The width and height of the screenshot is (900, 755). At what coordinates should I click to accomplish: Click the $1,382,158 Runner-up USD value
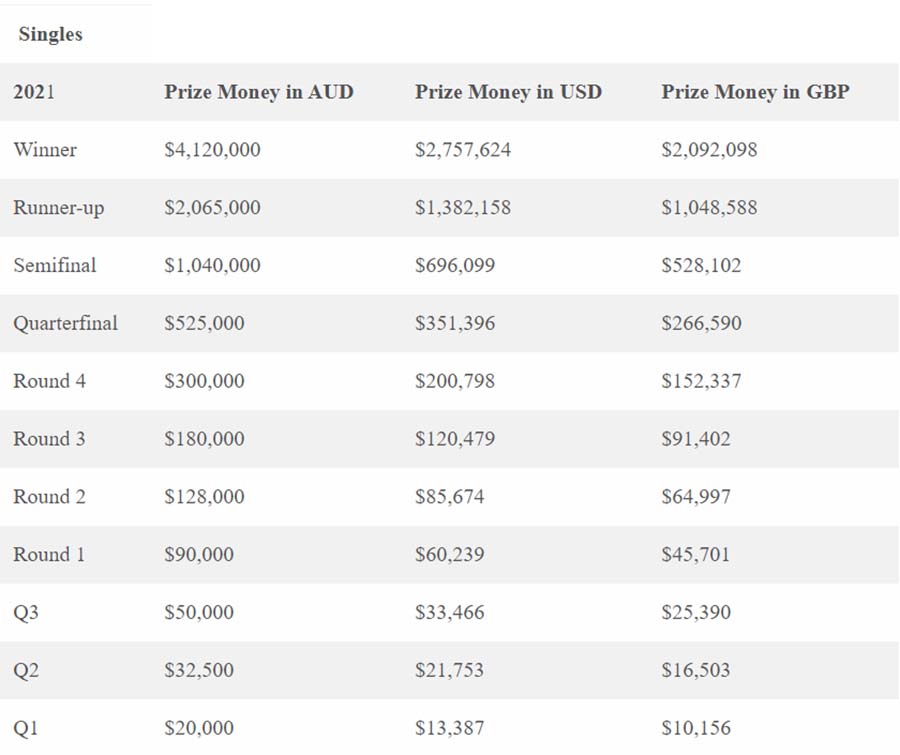click(463, 208)
